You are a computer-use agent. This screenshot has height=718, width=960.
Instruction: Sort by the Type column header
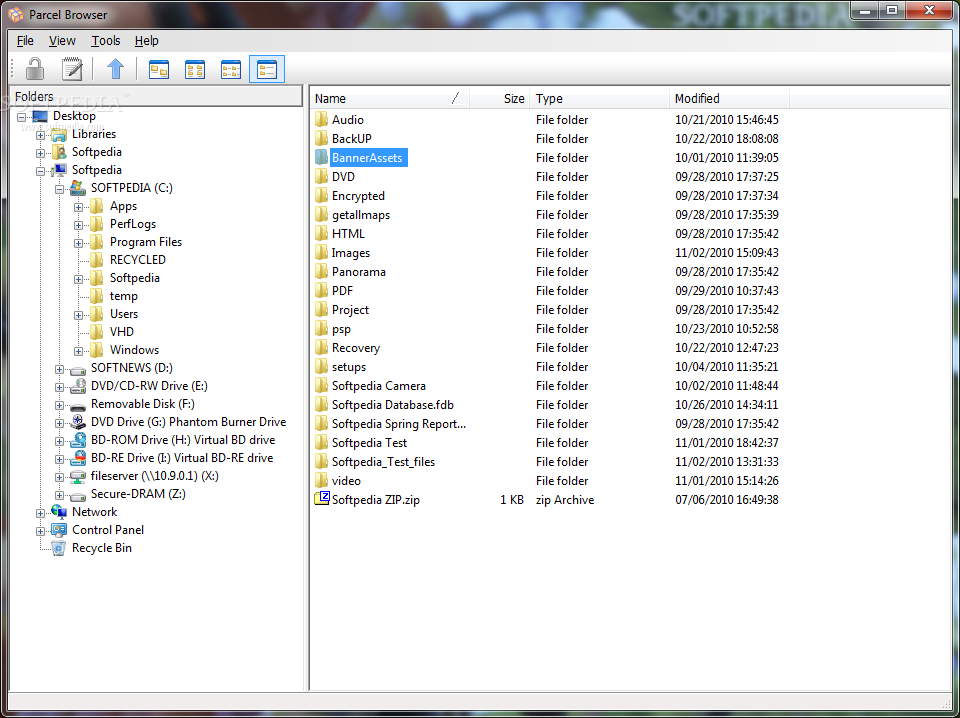coord(599,98)
